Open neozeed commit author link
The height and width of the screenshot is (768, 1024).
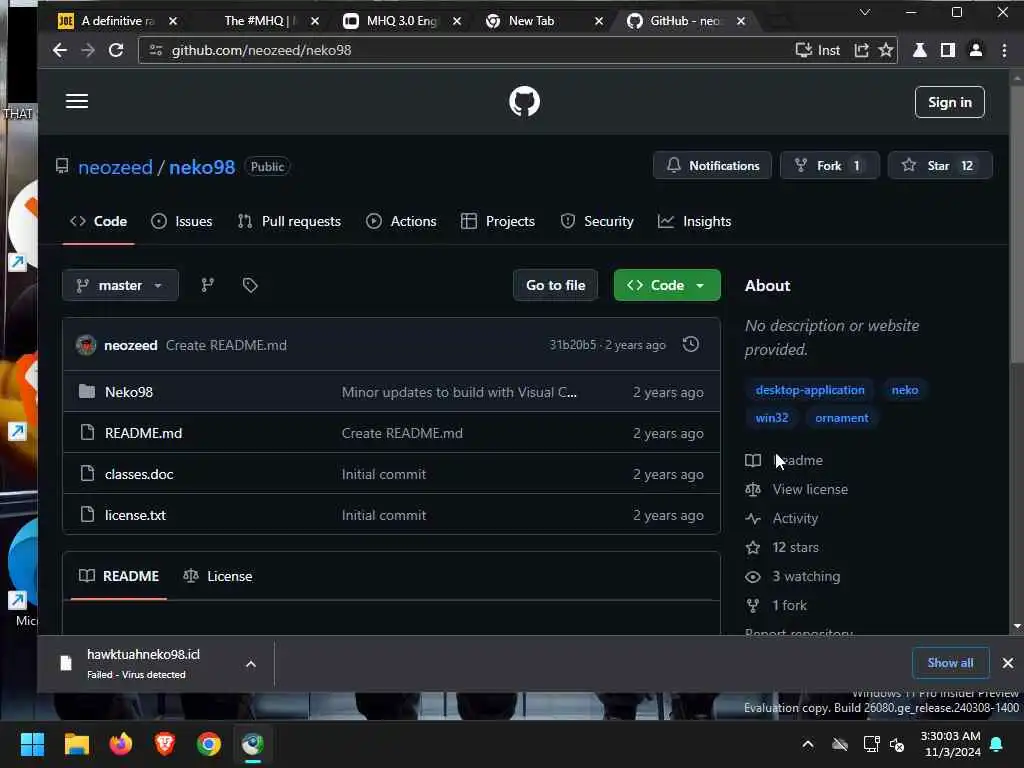pyautogui.click(x=131, y=345)
